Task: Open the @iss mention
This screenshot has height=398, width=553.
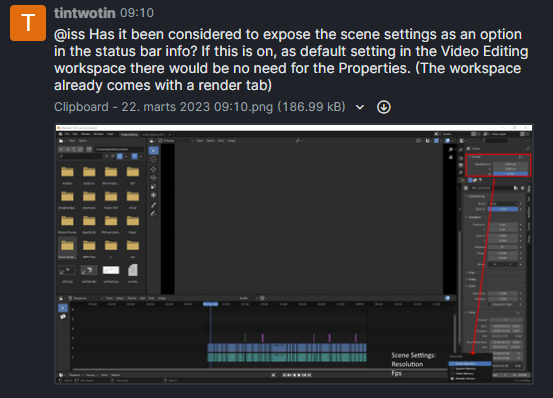Action: coord(69,35)
